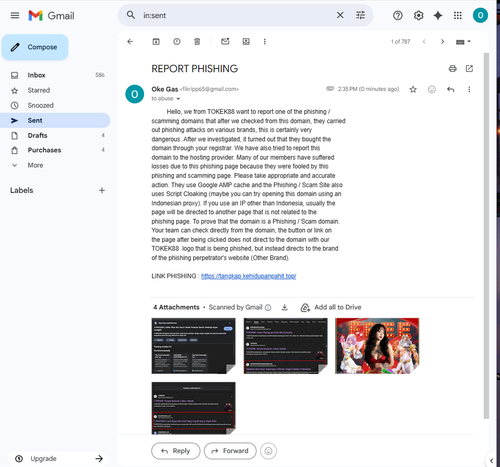
Task: Open the account avatar menu
Action: (x=480, y=15)
